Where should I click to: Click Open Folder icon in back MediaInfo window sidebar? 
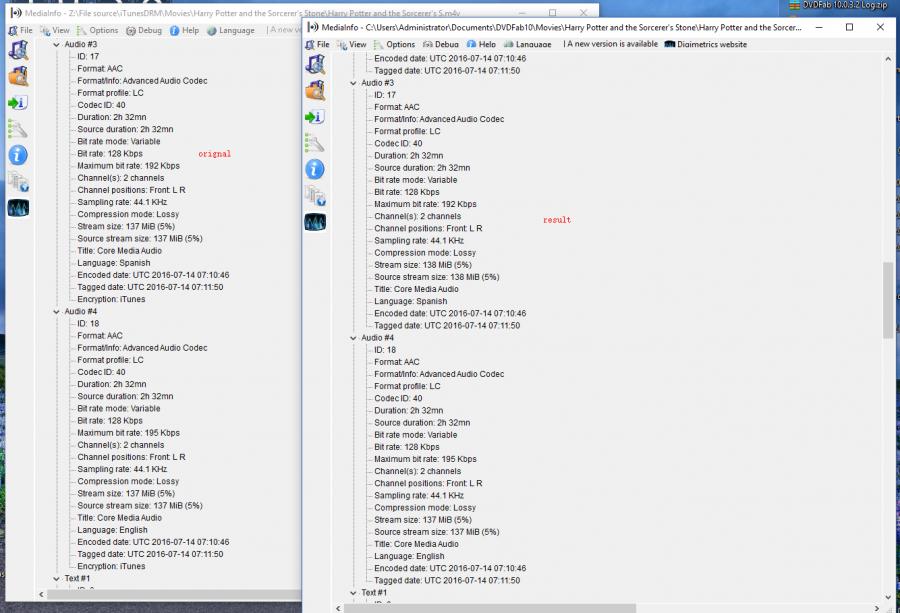pos(18,76)
